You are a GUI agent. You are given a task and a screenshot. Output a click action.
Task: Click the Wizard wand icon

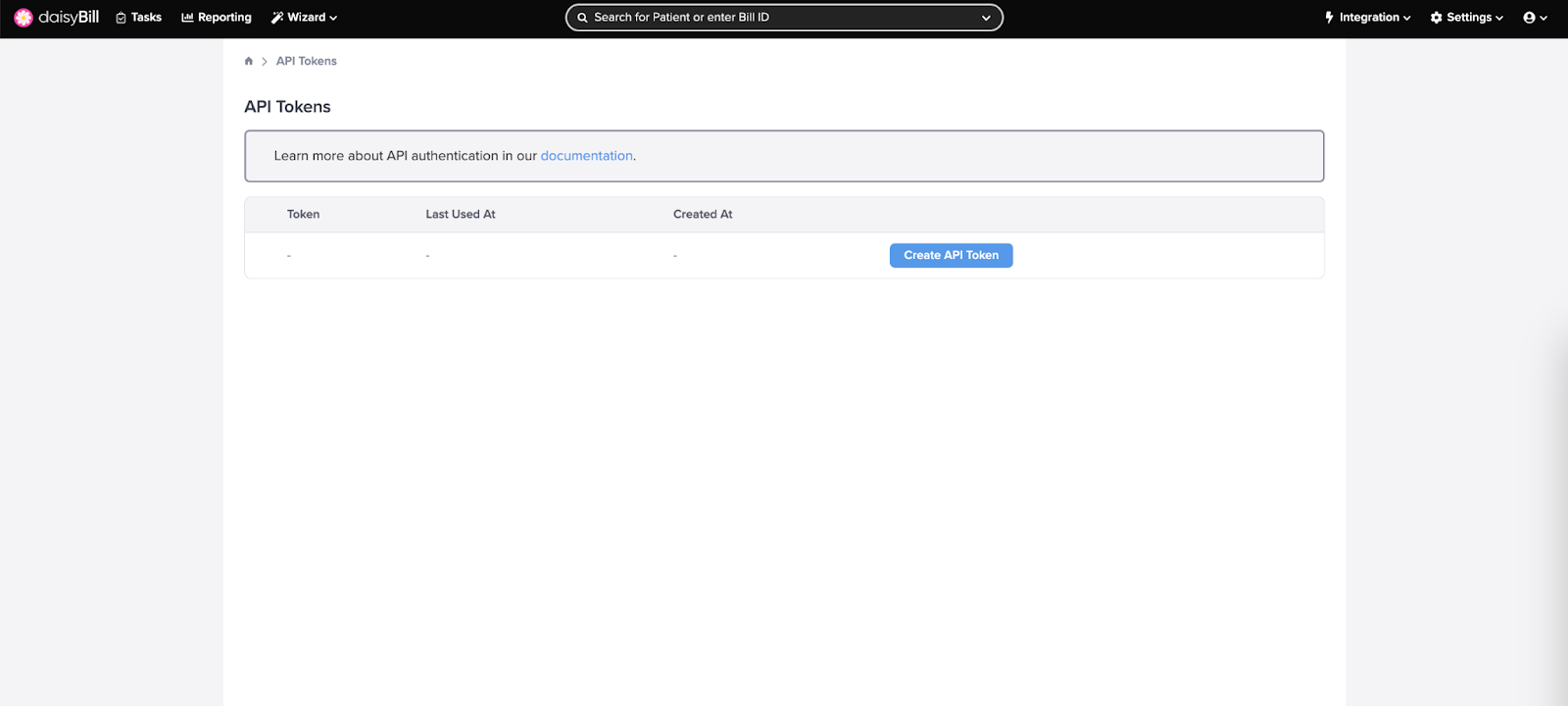277,18
